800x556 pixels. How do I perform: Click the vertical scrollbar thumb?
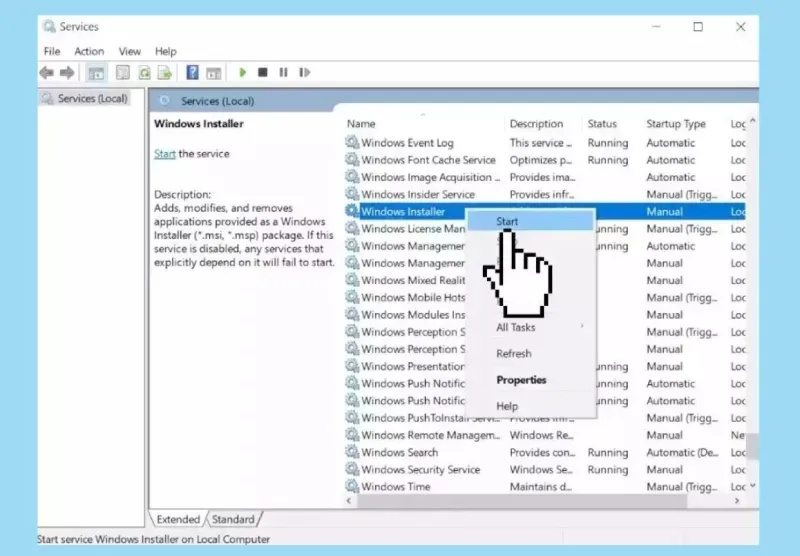(x=753, y=446)
